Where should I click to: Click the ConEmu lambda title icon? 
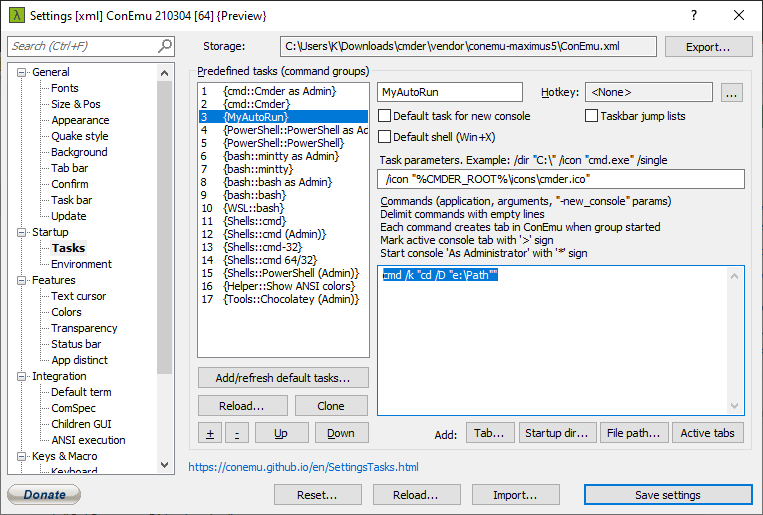tap(17, 15)
